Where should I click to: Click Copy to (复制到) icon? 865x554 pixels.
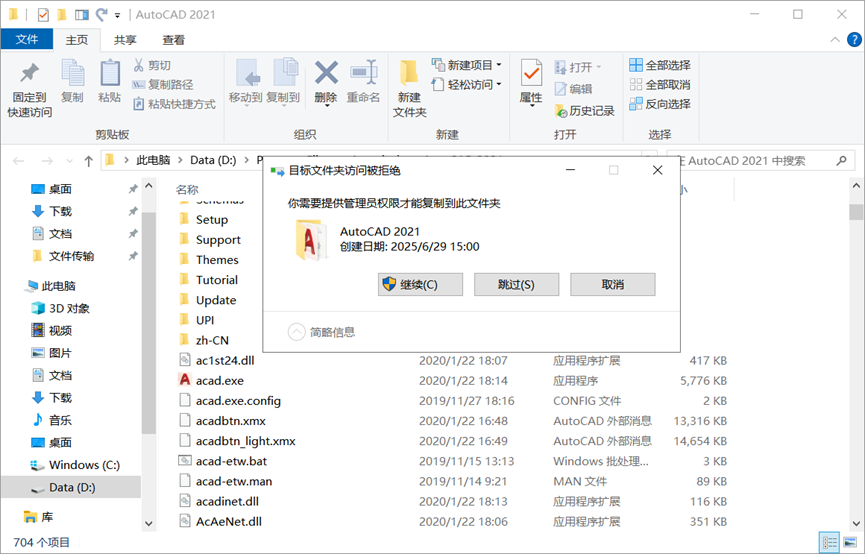tap(285, 73)
